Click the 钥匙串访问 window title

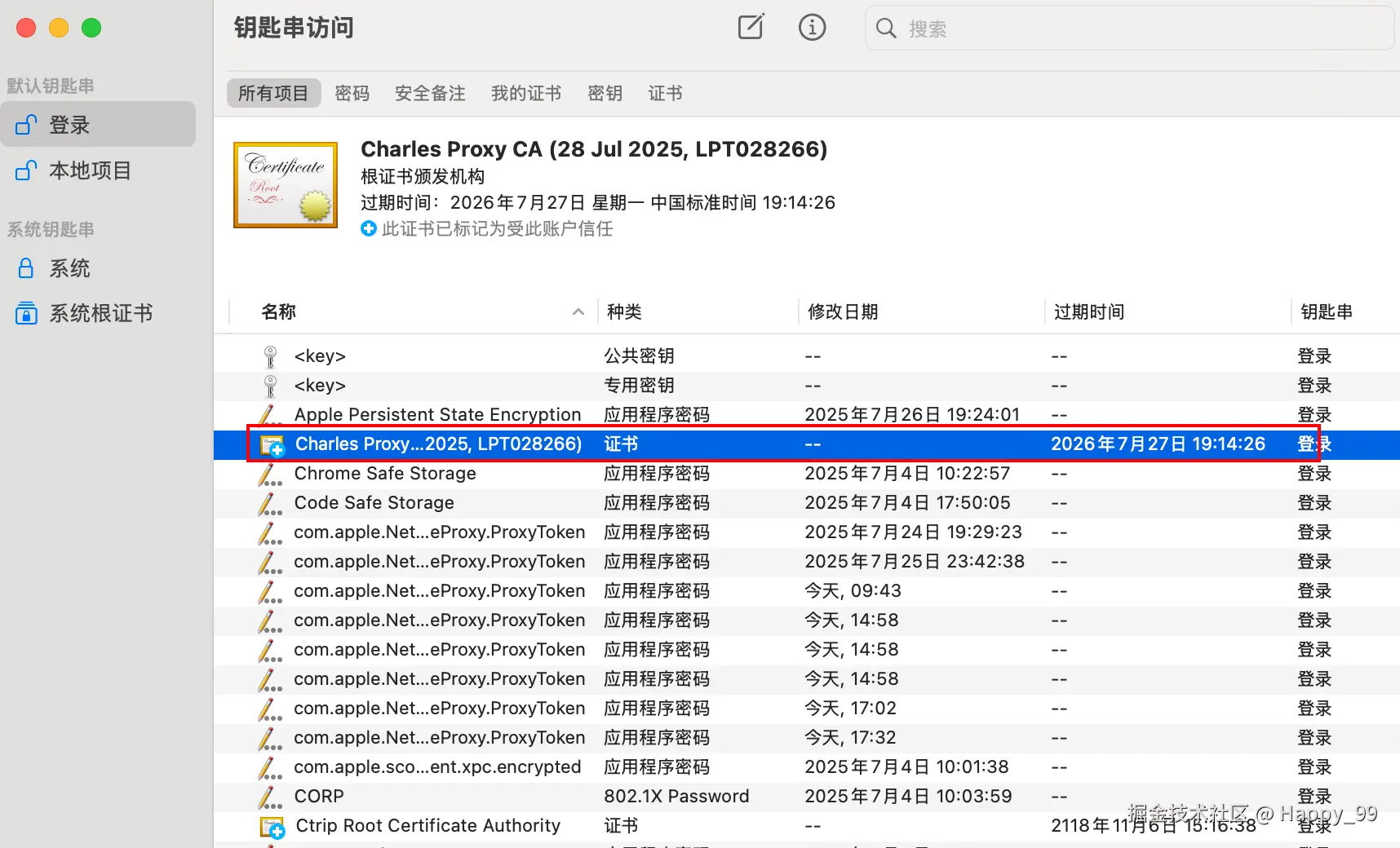pos(294,28)
